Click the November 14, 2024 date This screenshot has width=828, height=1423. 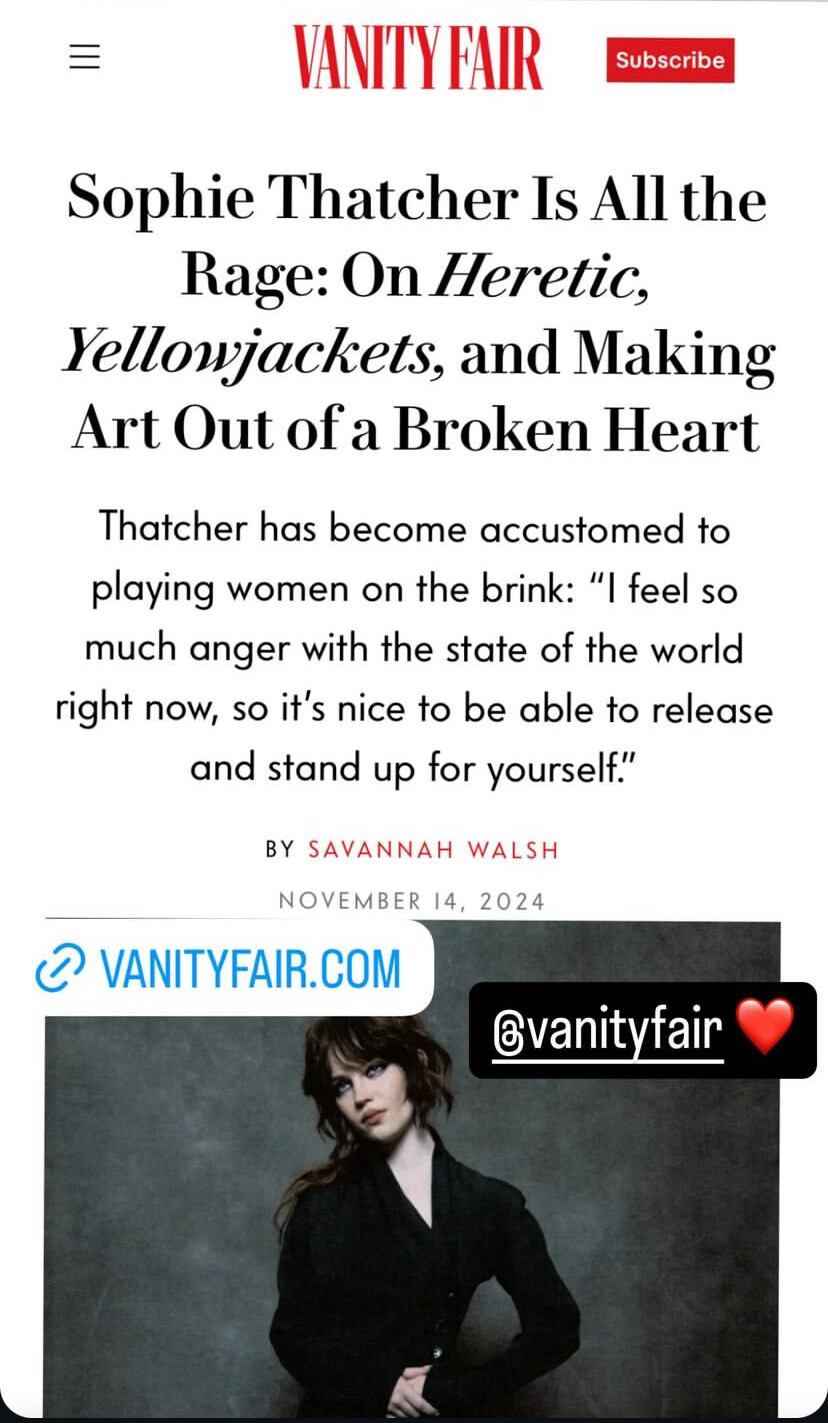click(x=412, y=900)
